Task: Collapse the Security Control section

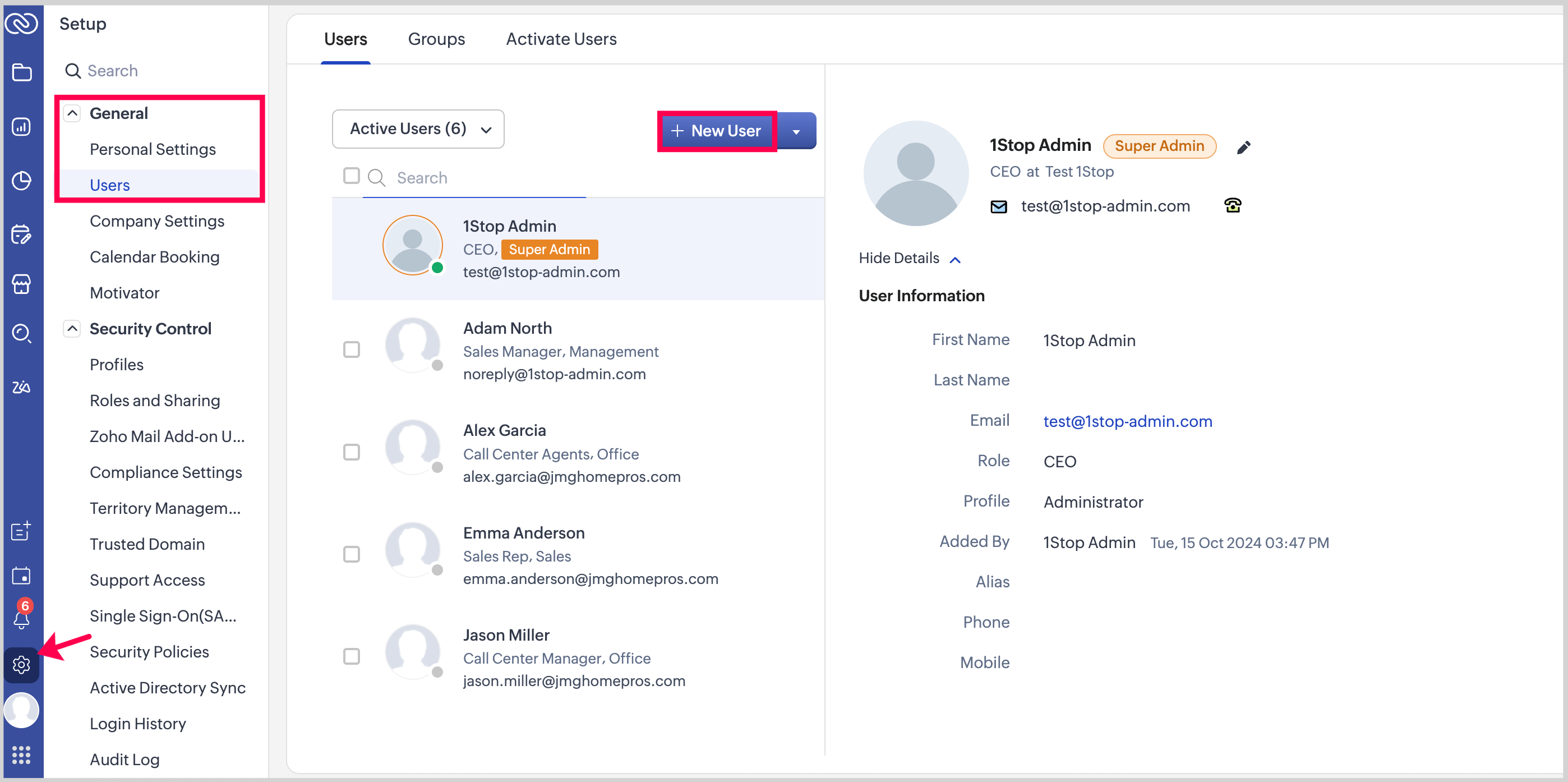Action: 72,329
